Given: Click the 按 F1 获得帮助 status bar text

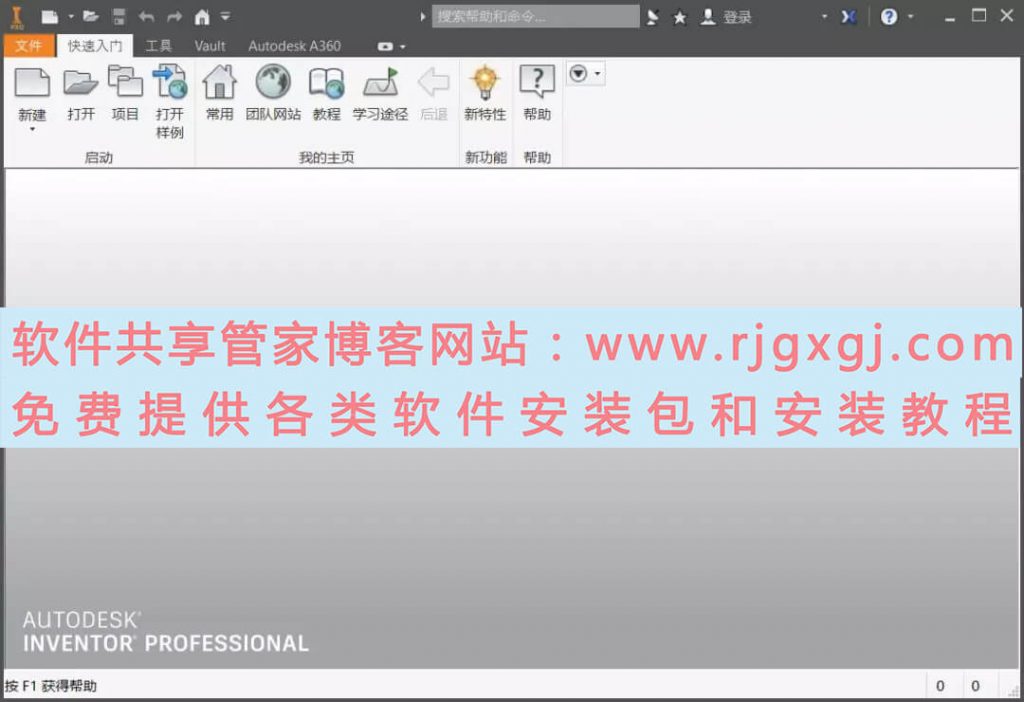Looking at the screenshot, I should 50,686.
